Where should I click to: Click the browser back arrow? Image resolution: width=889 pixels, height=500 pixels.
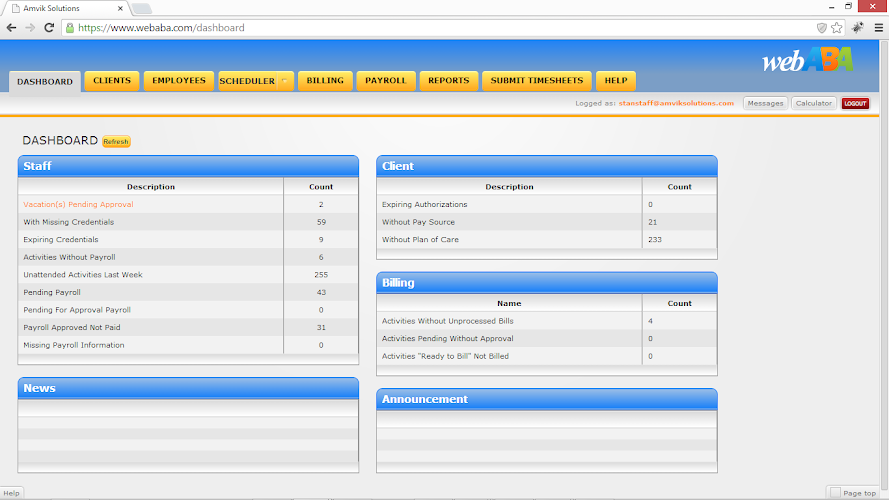[11, 28]
